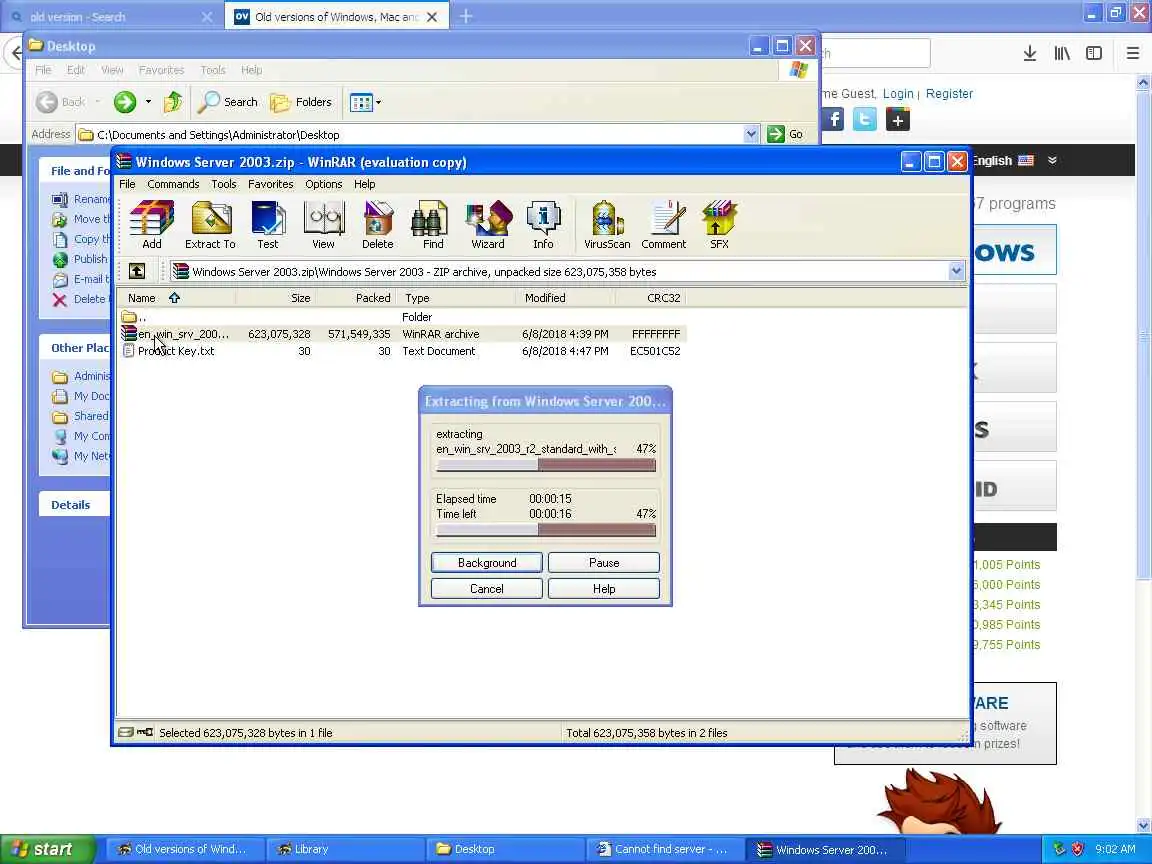The height and width of the screenshot is (864, 1152).
Task: Open Firefox library icon
Action: point(1062,53)
